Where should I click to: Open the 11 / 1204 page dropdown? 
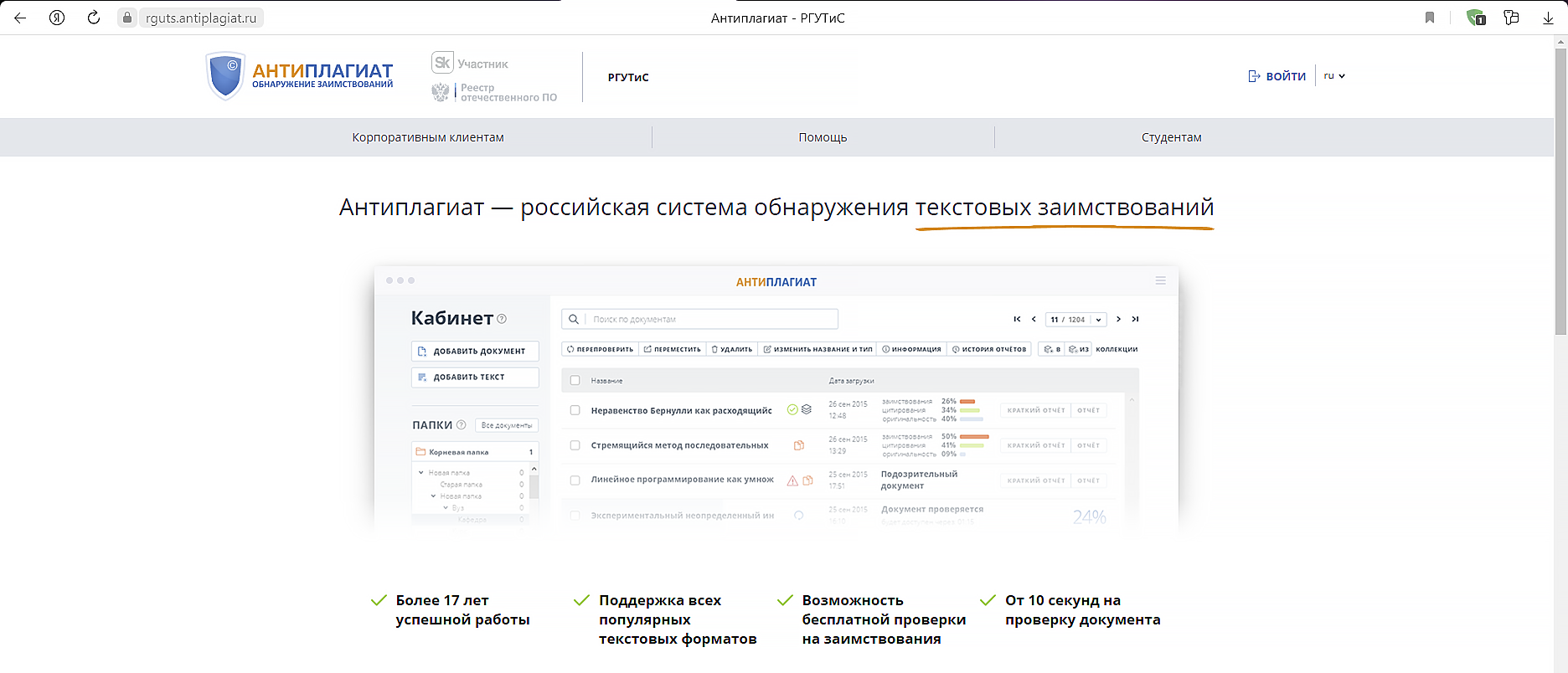tap(1076, 319)
